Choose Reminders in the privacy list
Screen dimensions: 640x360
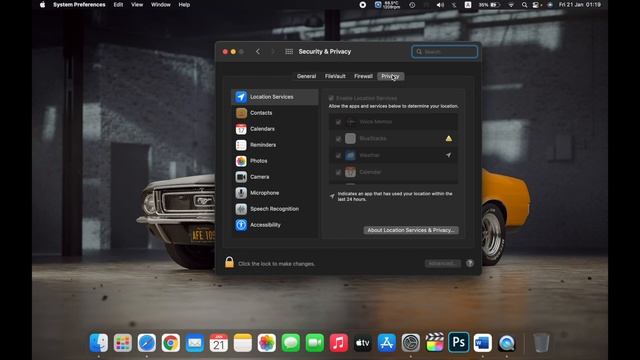pos(275,145)
